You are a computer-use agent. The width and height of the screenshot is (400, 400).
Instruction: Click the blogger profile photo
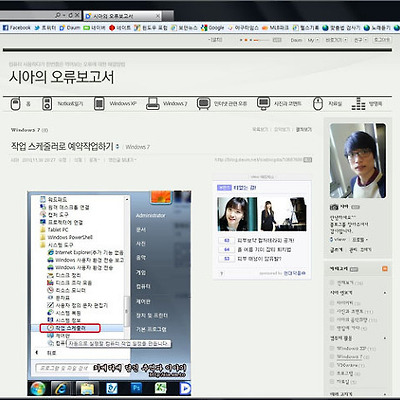358,161
